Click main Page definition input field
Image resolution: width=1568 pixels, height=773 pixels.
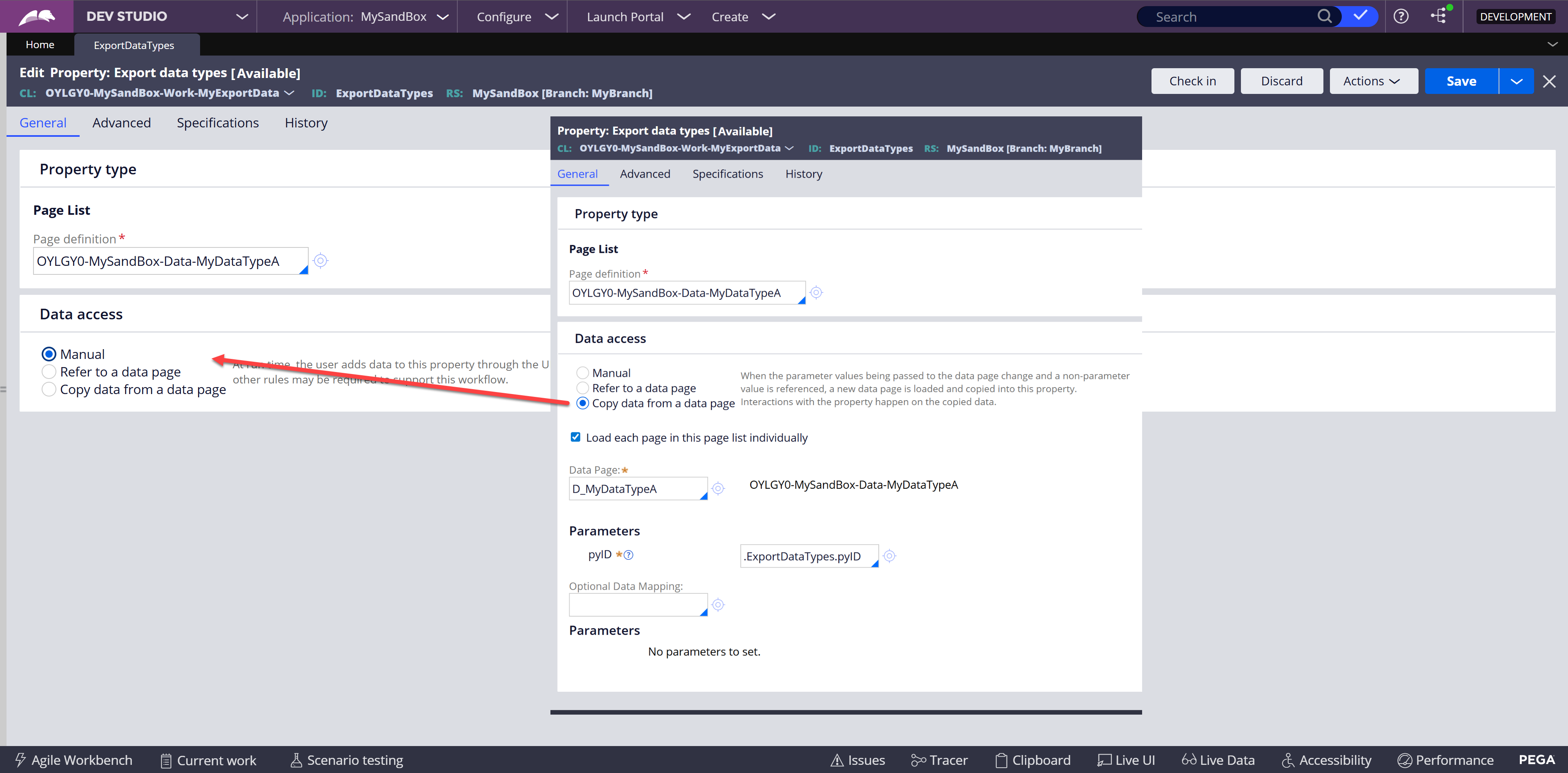[170, 261]
